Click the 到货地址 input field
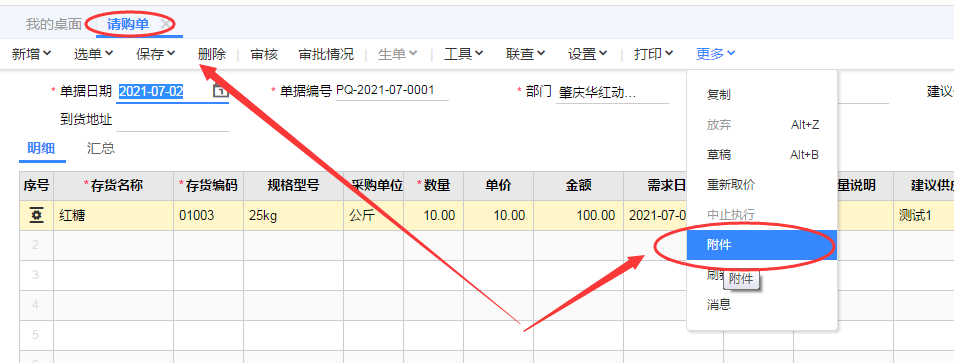954x363 pixels. click(x=172, y=120)
